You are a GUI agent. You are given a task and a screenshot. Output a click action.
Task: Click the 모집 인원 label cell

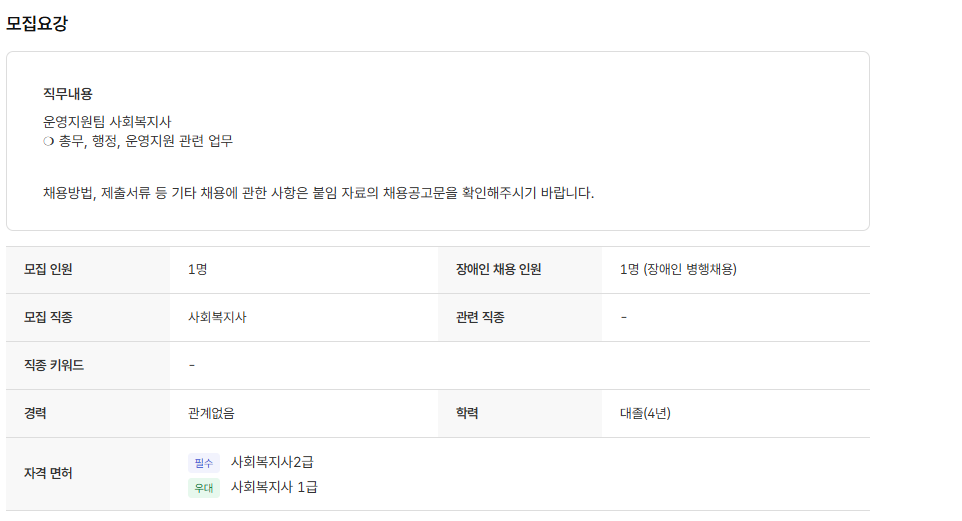(49, 269)
